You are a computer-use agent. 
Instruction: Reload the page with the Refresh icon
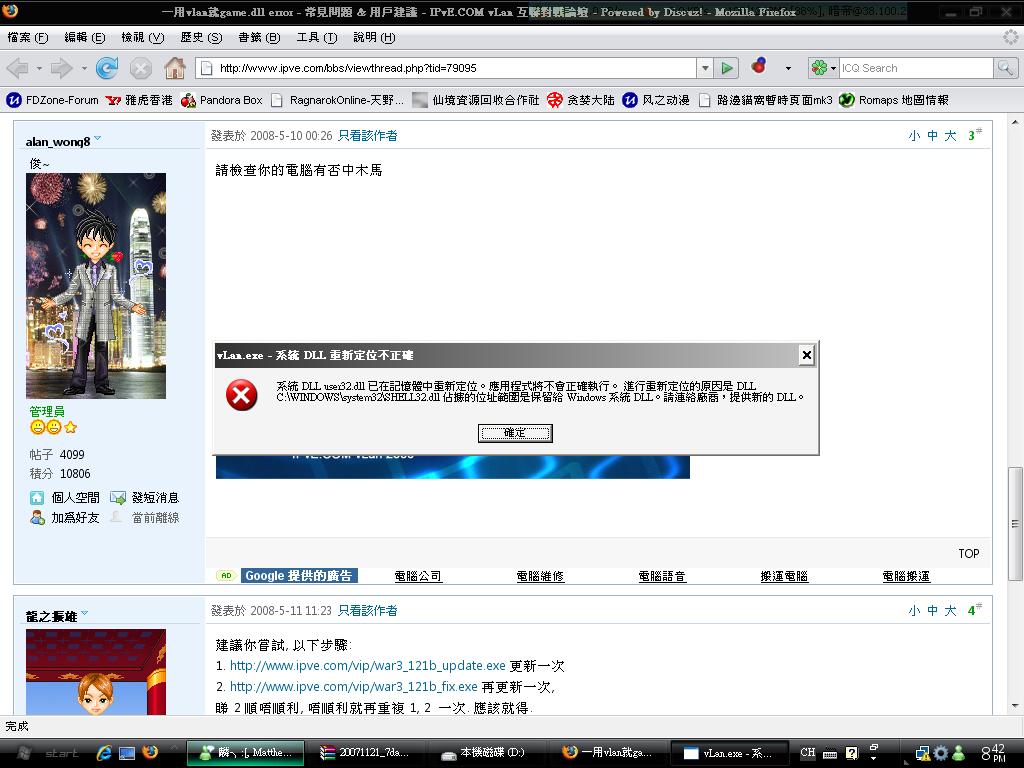click(x=107, y=68)
